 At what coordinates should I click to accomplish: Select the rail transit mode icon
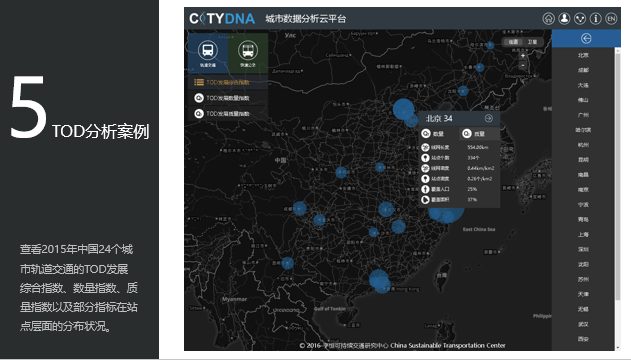[x=208, y=53]
